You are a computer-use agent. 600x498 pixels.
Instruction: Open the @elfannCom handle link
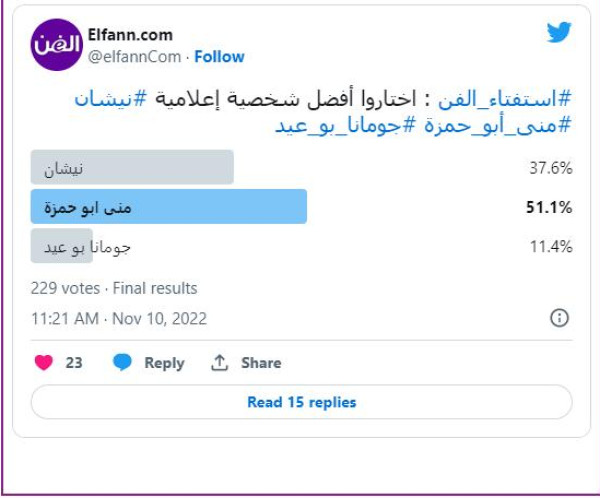[137, 57]
